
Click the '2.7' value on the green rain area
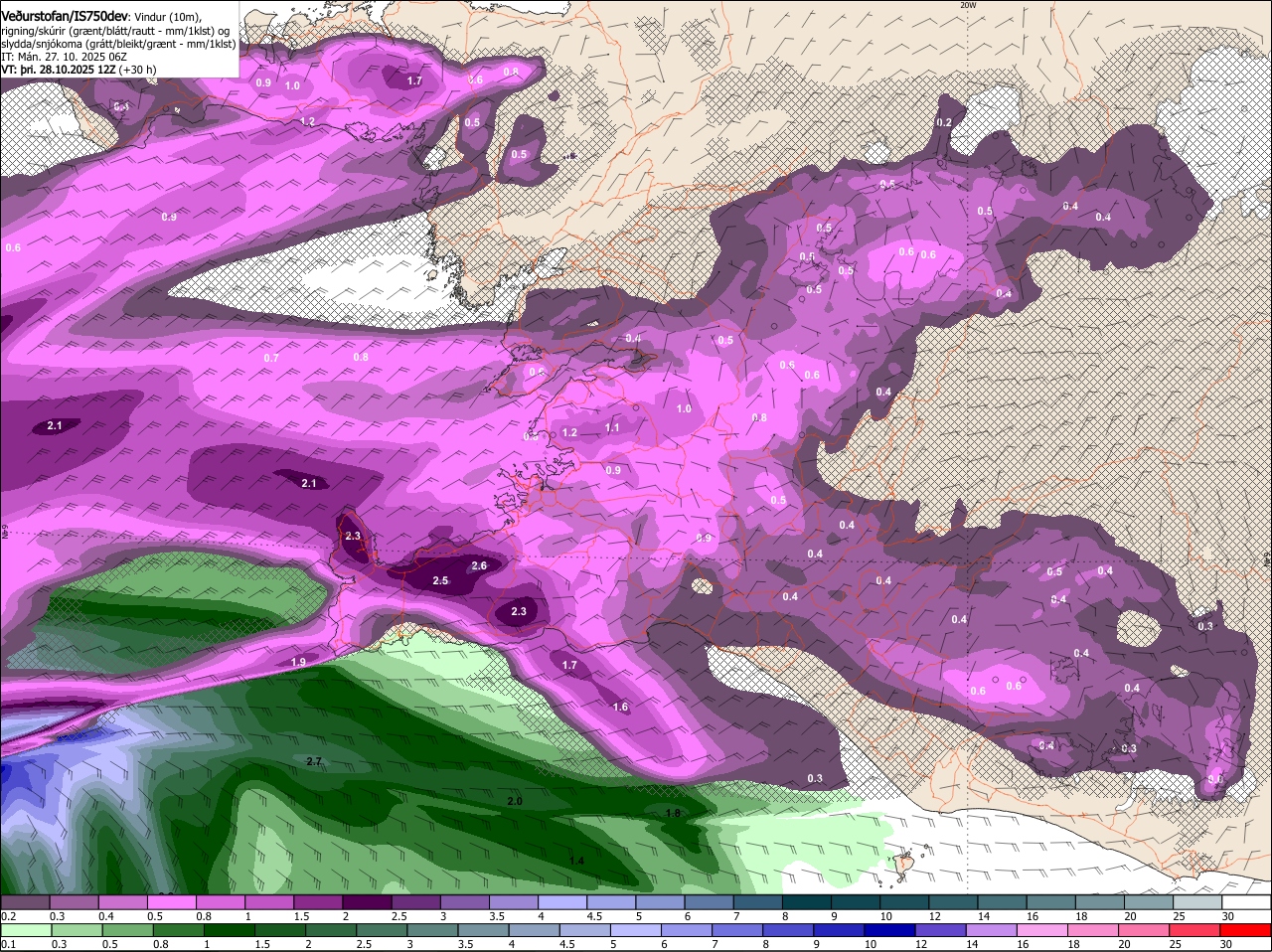click(x=314, y=761)
